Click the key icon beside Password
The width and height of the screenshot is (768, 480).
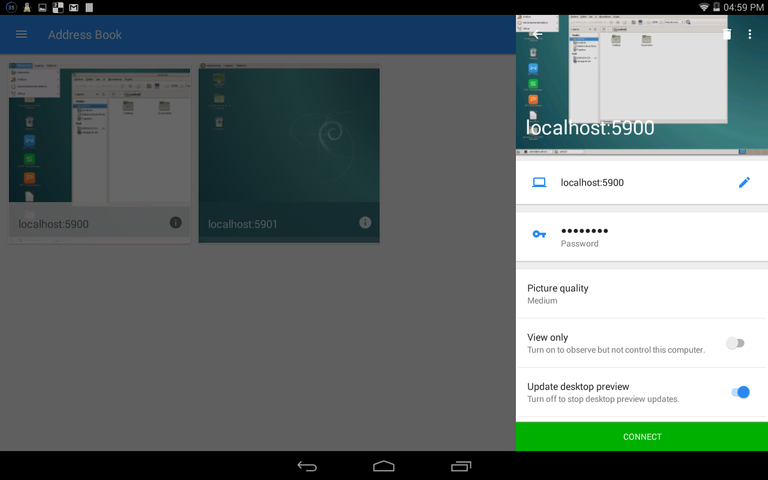[539, 234]
